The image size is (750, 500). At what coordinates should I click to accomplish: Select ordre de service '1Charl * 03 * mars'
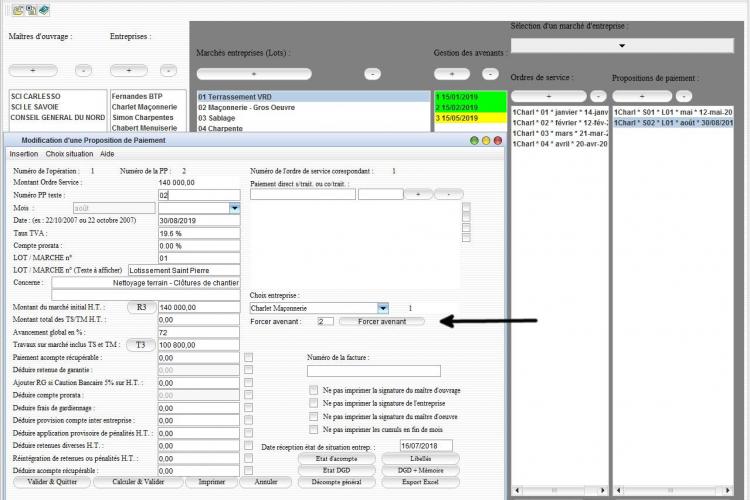[x=560, y=133]
